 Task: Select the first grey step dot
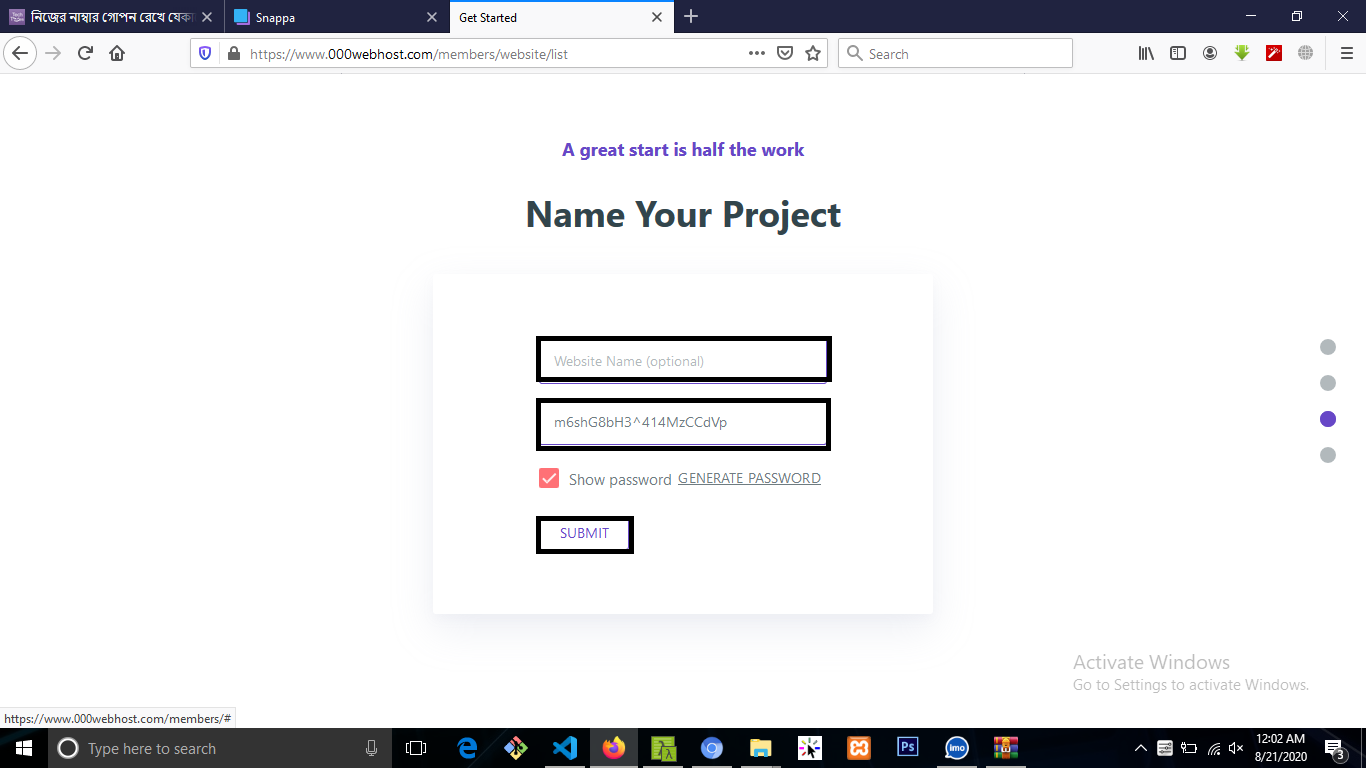(1328, 347)
